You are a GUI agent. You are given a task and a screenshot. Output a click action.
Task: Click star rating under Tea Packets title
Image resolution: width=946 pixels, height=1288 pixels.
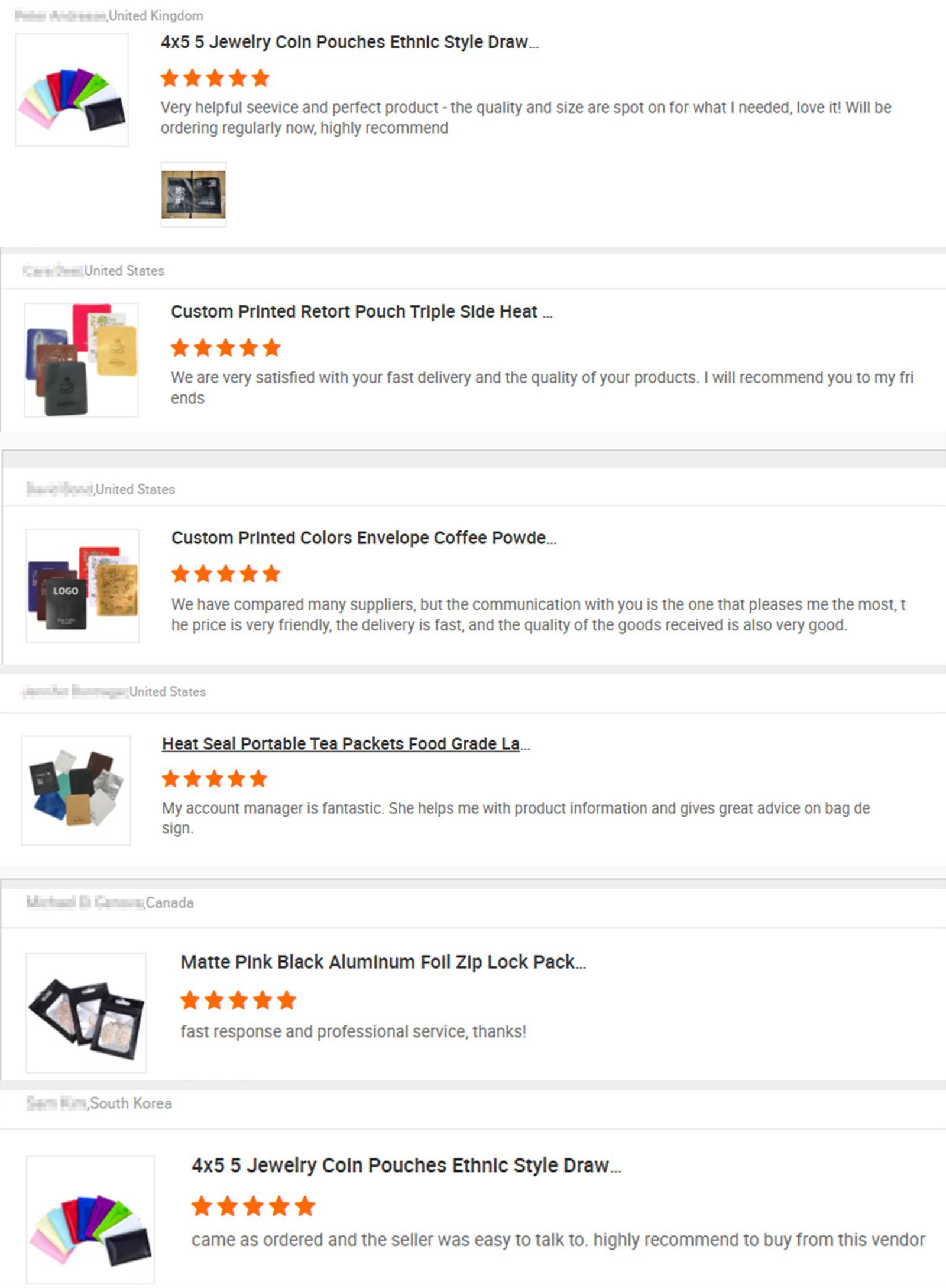click(215, 779)
